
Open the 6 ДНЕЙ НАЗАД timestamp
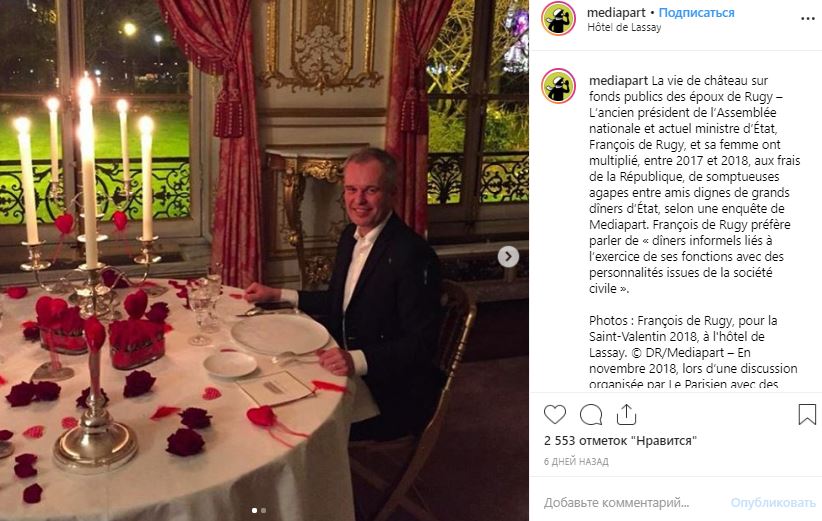pos(576,462)
